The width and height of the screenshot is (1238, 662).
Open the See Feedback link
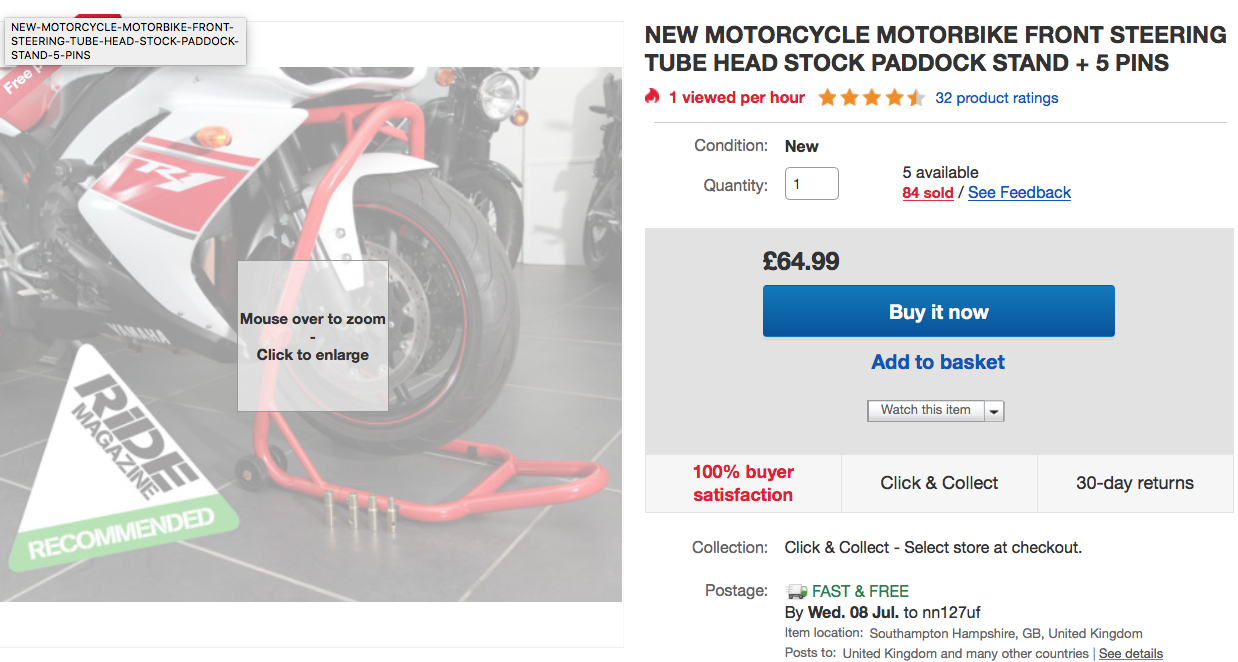pyautogui.click(x=1019, y=193)
